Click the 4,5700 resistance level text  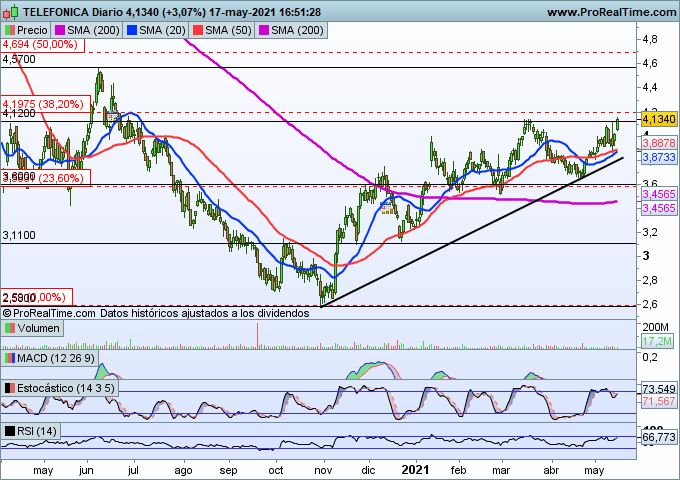[x=19, y=59]
